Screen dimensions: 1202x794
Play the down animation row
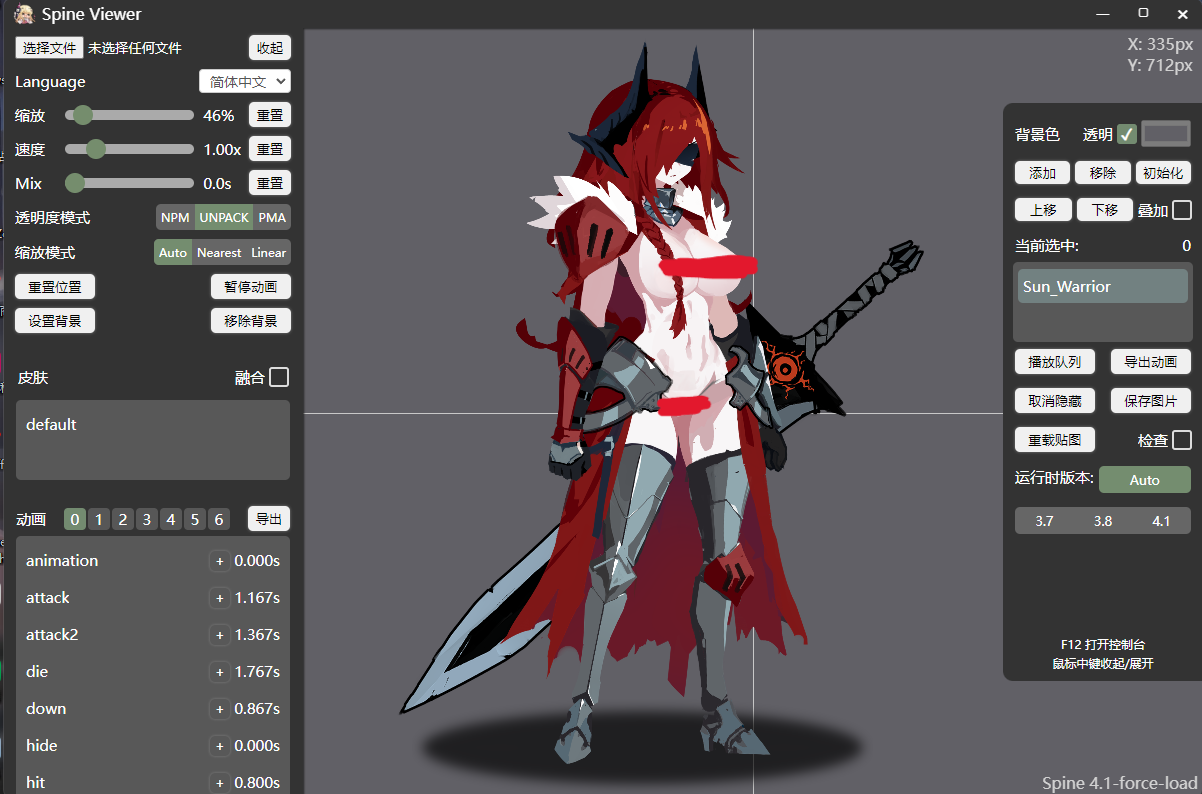[x=153, y=709]
